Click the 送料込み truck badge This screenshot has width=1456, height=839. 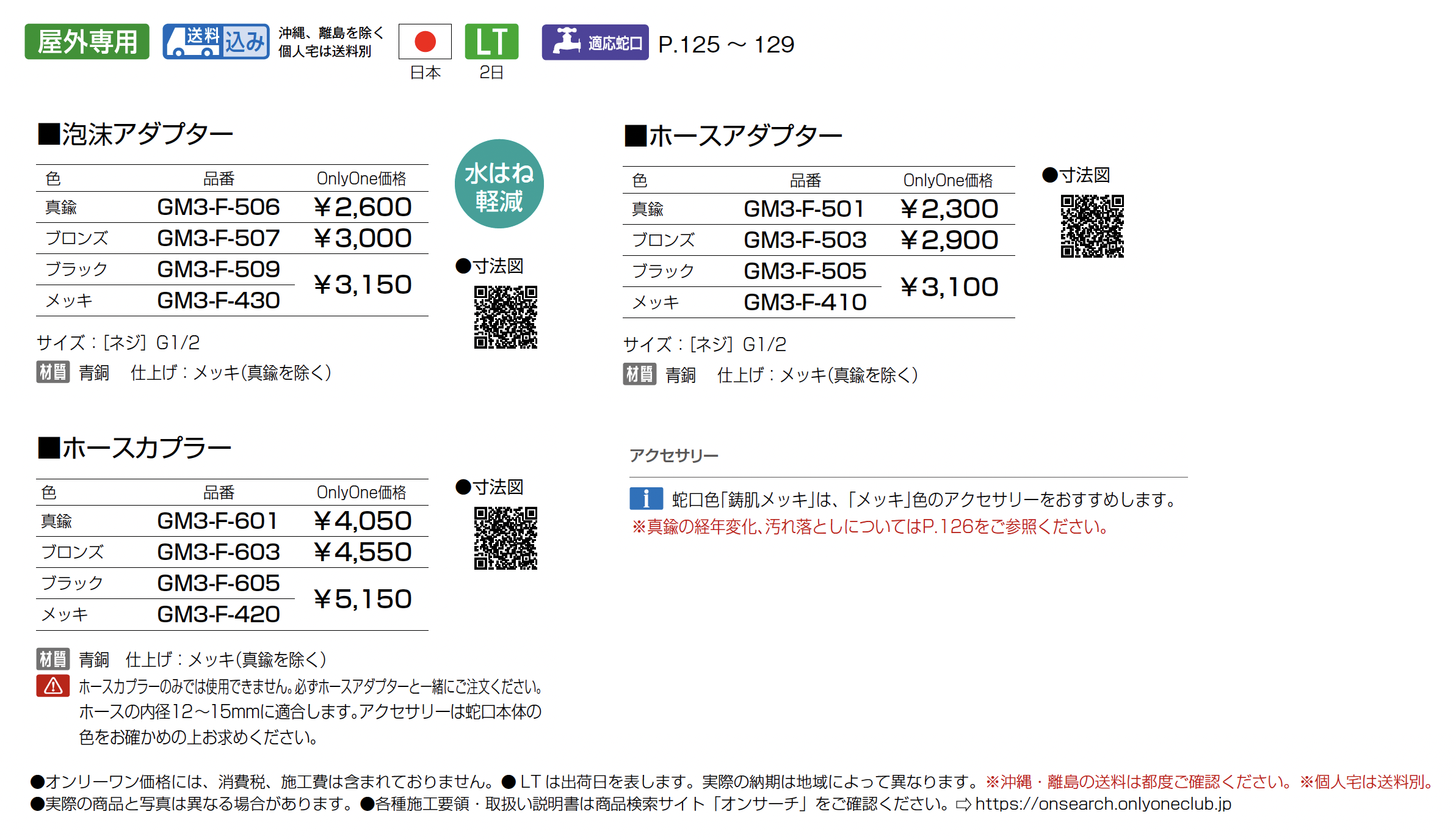pyautogui.click(x=216, y=42)
